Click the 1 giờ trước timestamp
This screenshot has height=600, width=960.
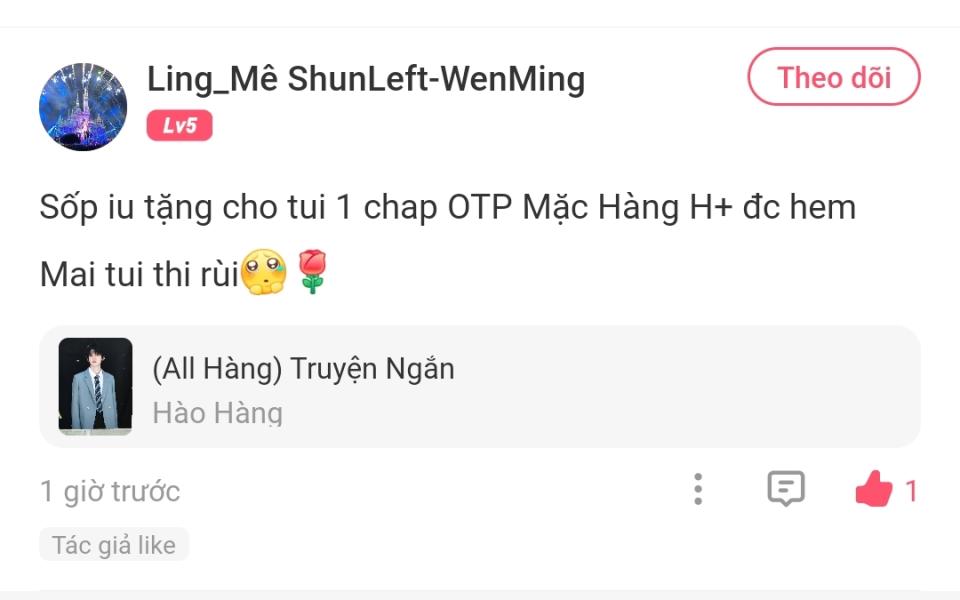(x=110, y=492)
